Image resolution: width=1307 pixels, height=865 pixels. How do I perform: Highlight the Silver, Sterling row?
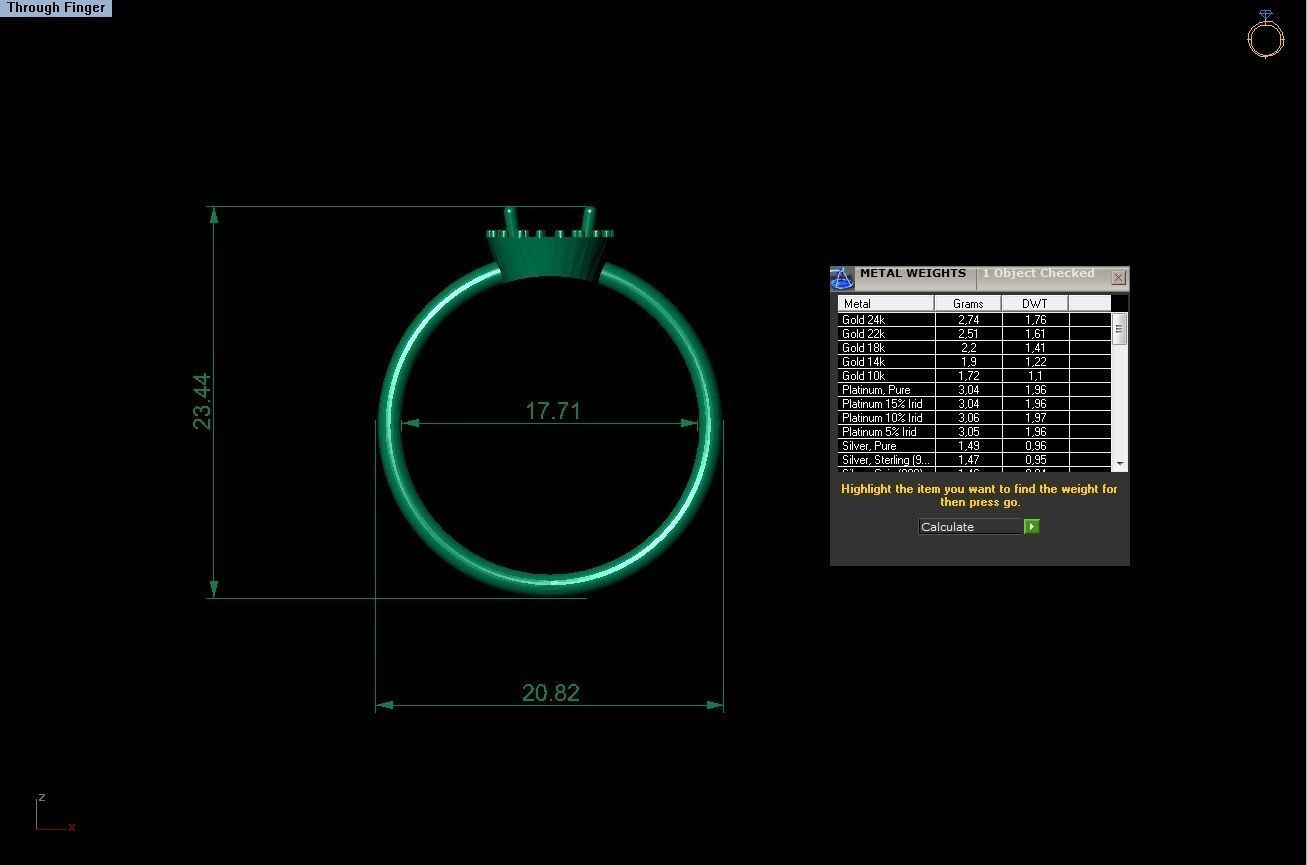click(x=974, y=460)
